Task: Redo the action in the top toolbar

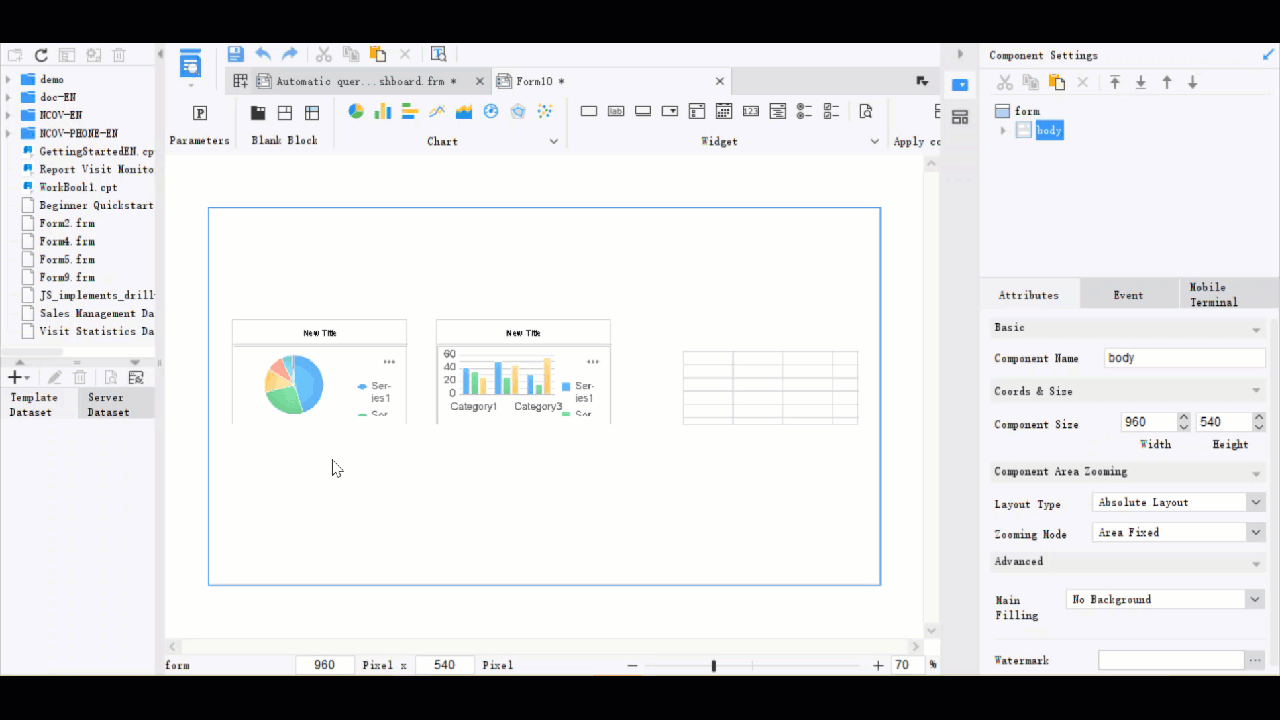Action: pos(290,55)
